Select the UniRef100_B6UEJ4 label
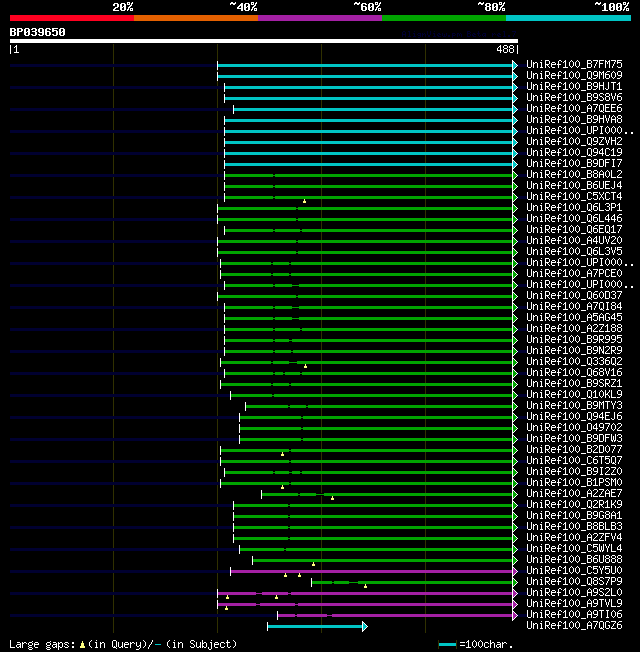 [574, 185]
